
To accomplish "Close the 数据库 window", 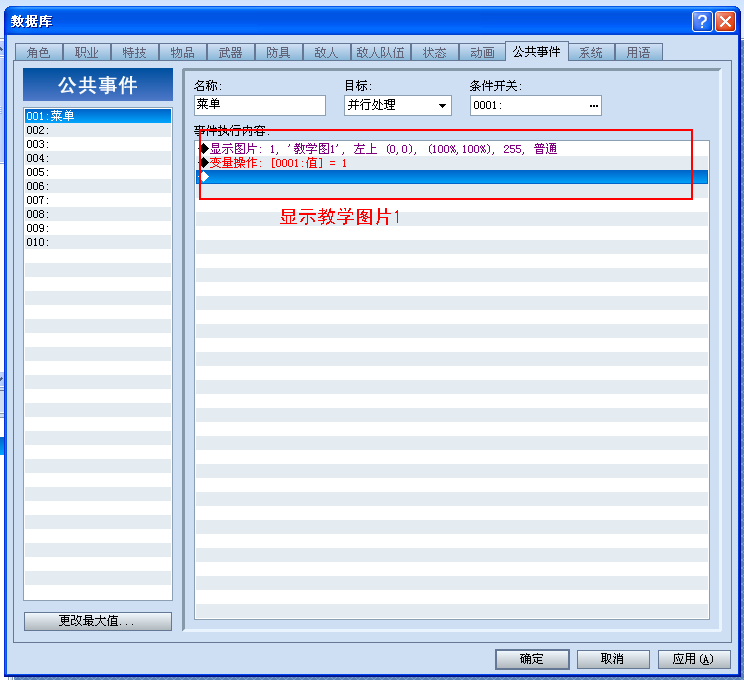I will 725,21.
